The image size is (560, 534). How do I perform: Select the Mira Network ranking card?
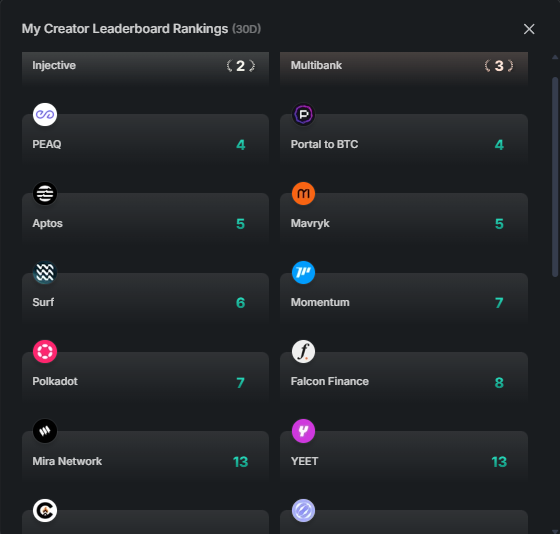point(145,456)
